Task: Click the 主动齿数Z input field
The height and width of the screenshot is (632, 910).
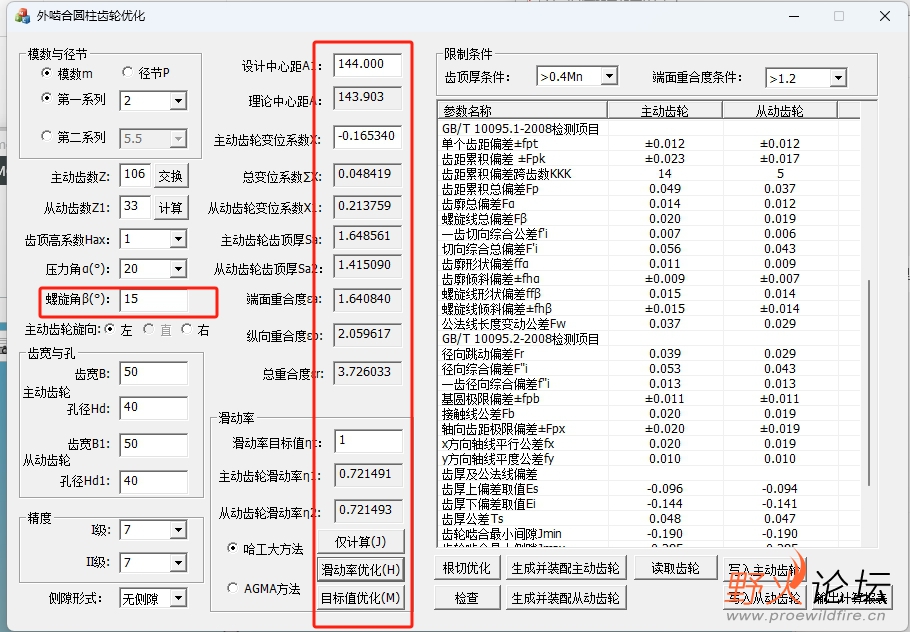Action: (x=135, y=175)
